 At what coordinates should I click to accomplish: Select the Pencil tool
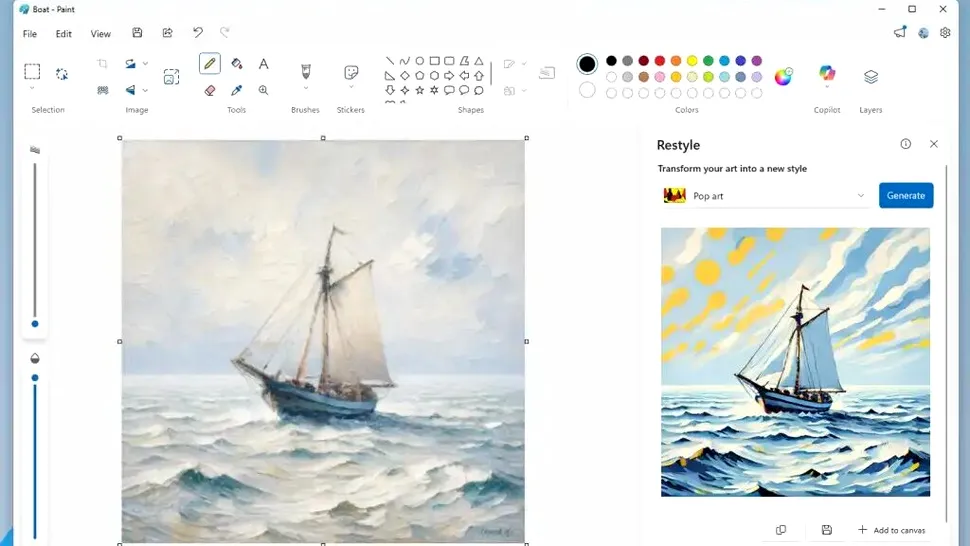coord(209,64)
